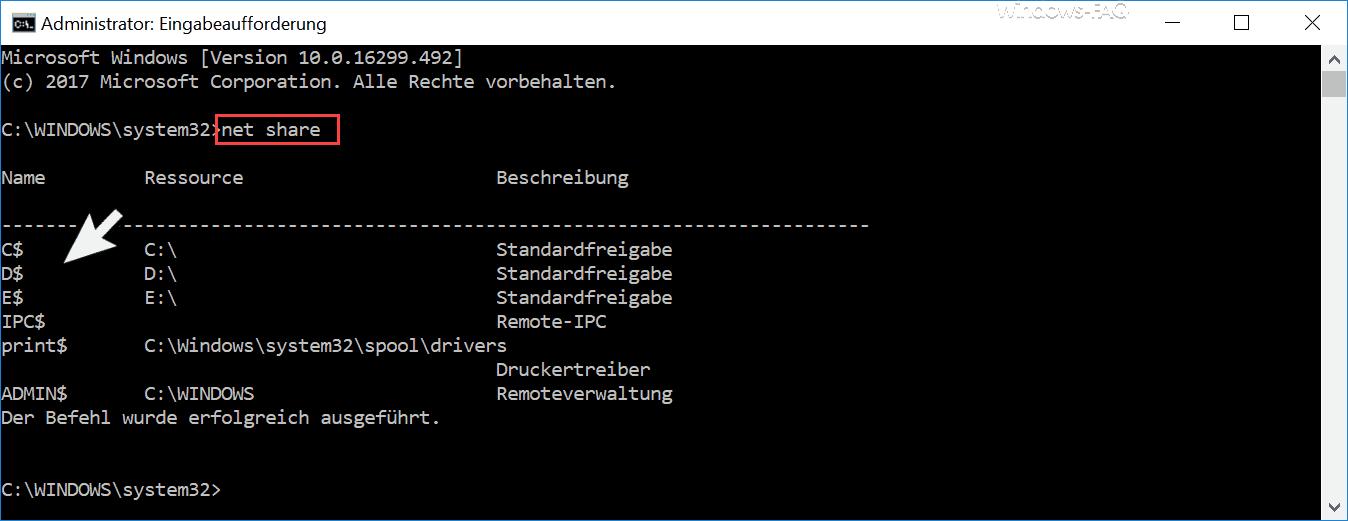Viewport: 1348px width, 521px height.
Task: Click the 'Remoteverwaltung' description text
Action: 584,394
